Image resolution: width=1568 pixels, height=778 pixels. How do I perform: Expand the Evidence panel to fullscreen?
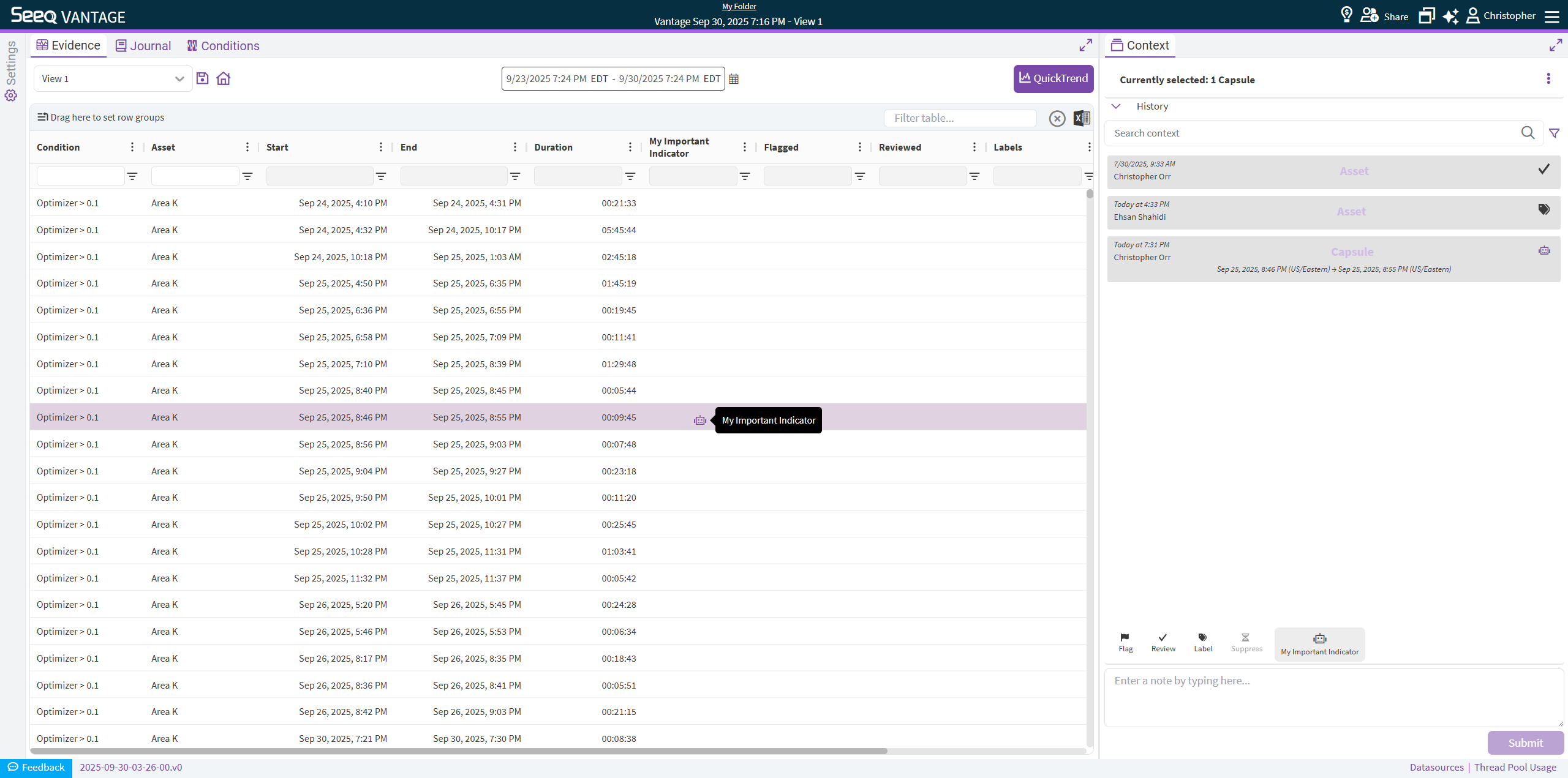pyautogui.click(x=1085, y=45)
